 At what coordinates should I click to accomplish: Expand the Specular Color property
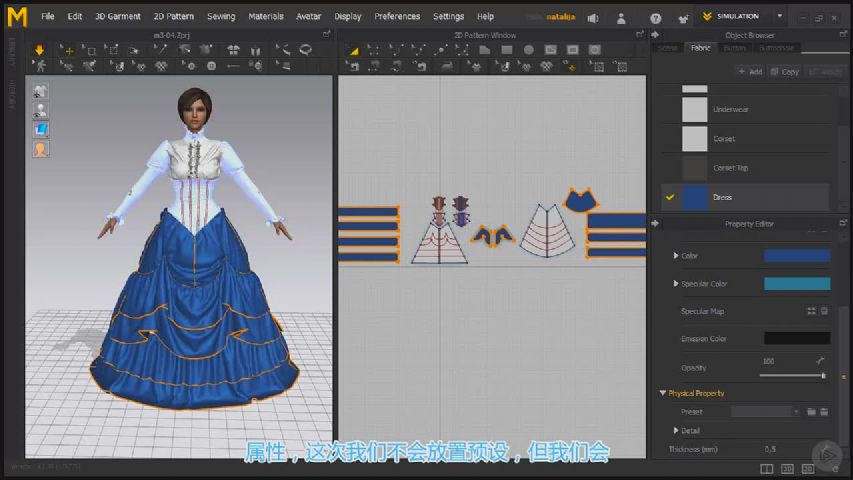[676, 284]
